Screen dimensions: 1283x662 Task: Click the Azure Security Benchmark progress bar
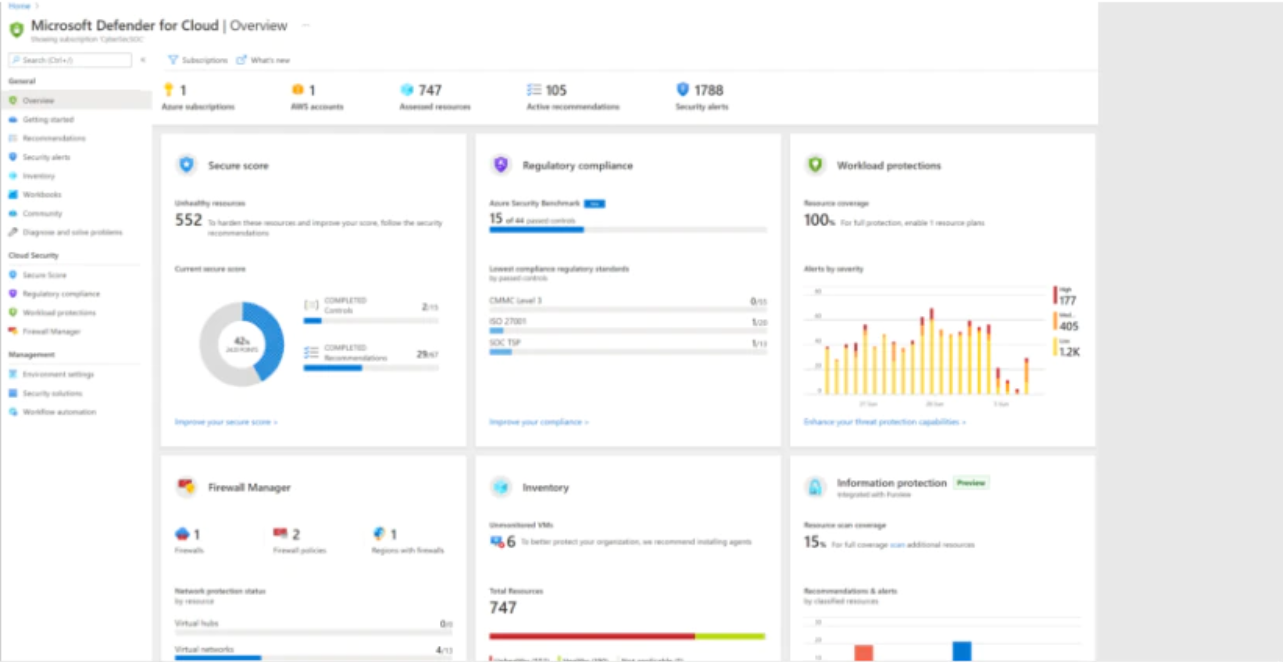pyautogui.click(x=628, y=230)
